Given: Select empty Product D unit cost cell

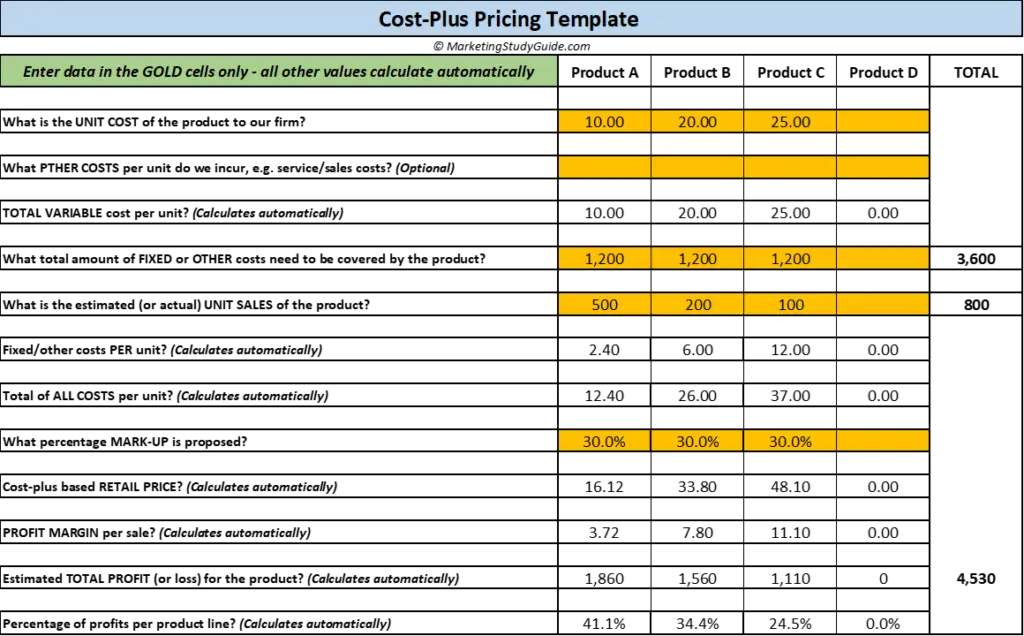Looking at the screenshot, I should click(882, 121).
